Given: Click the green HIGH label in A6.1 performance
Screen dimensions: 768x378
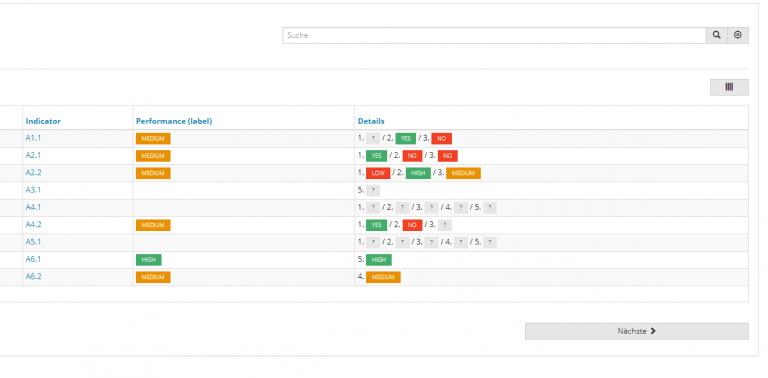Looking at the screenshot, I should (x=148, y=260).
